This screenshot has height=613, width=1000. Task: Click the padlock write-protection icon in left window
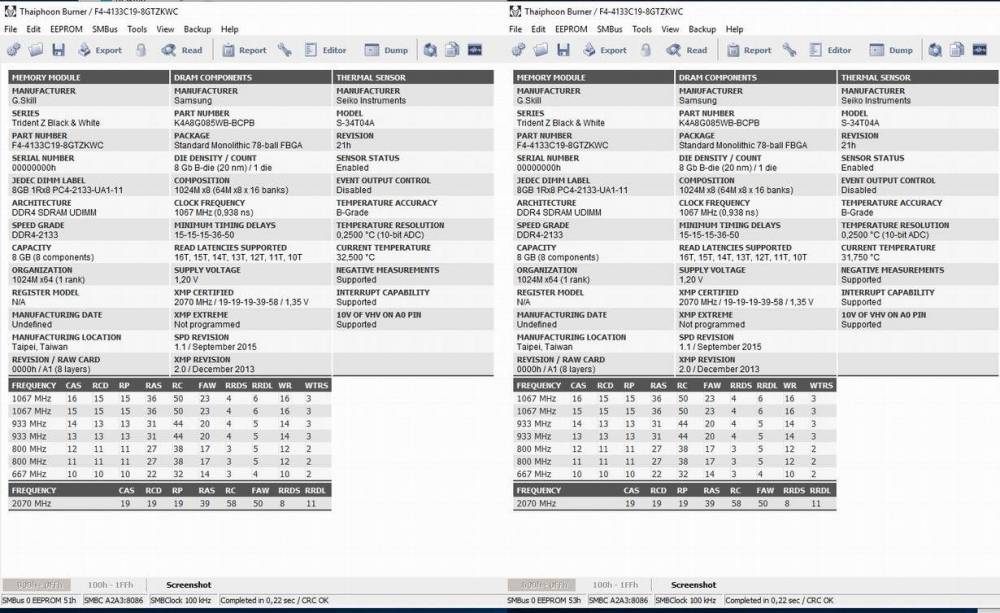[x=141, y=50]
